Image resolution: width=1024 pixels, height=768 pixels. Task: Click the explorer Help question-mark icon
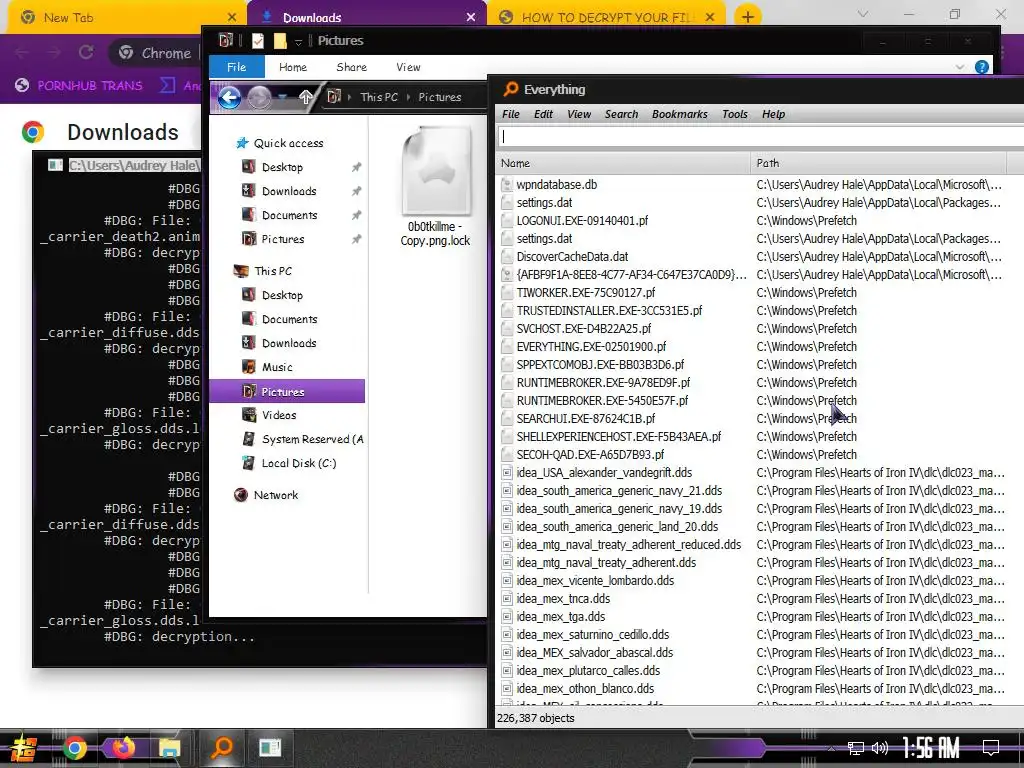(981, 67)
